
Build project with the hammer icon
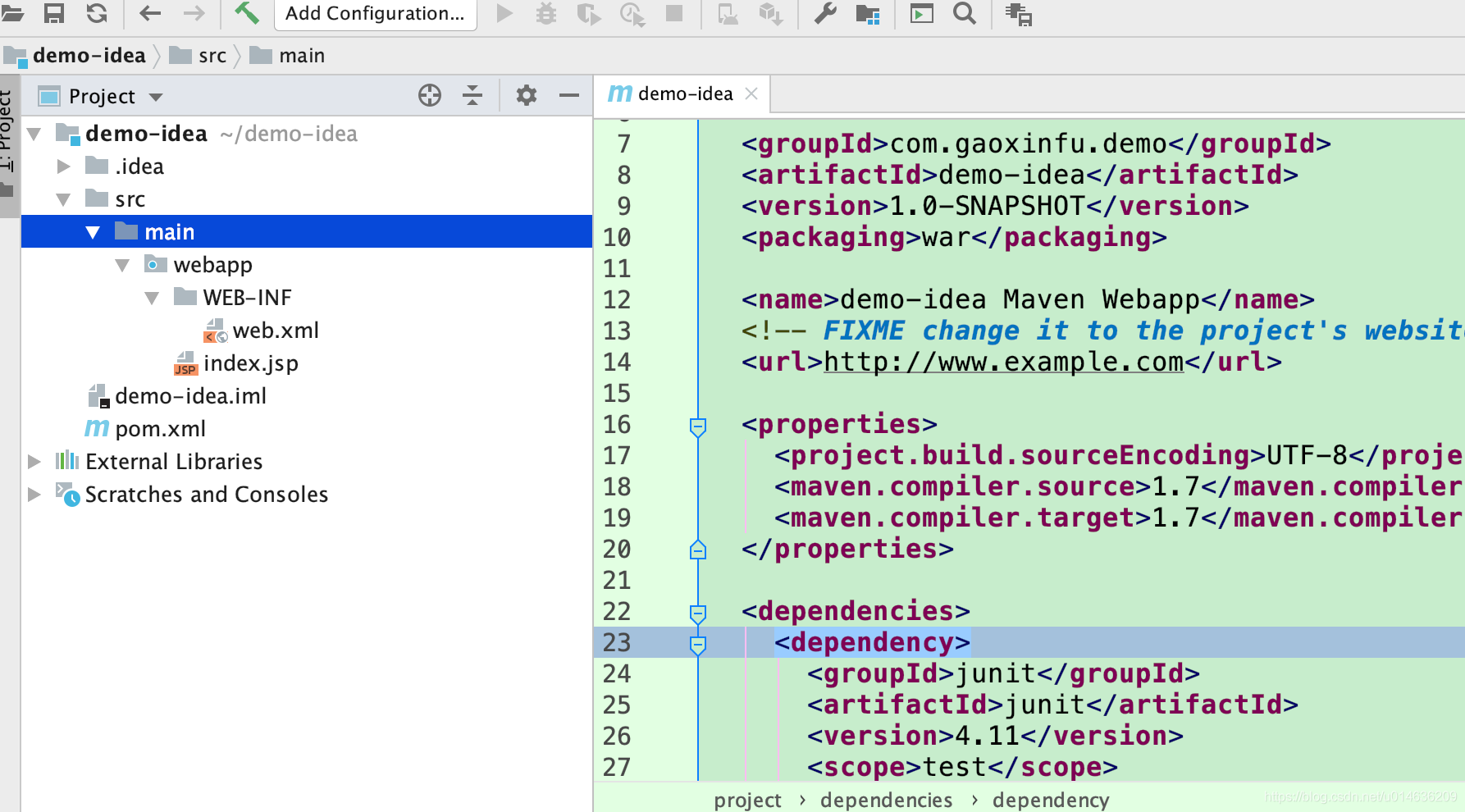click(x=246, y=13)
